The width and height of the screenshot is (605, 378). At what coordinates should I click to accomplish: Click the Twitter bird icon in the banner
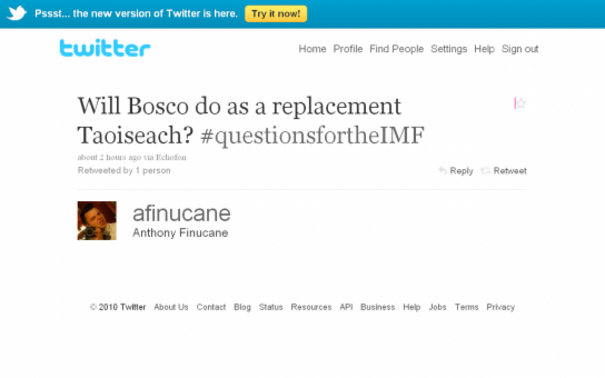(17, 13)
